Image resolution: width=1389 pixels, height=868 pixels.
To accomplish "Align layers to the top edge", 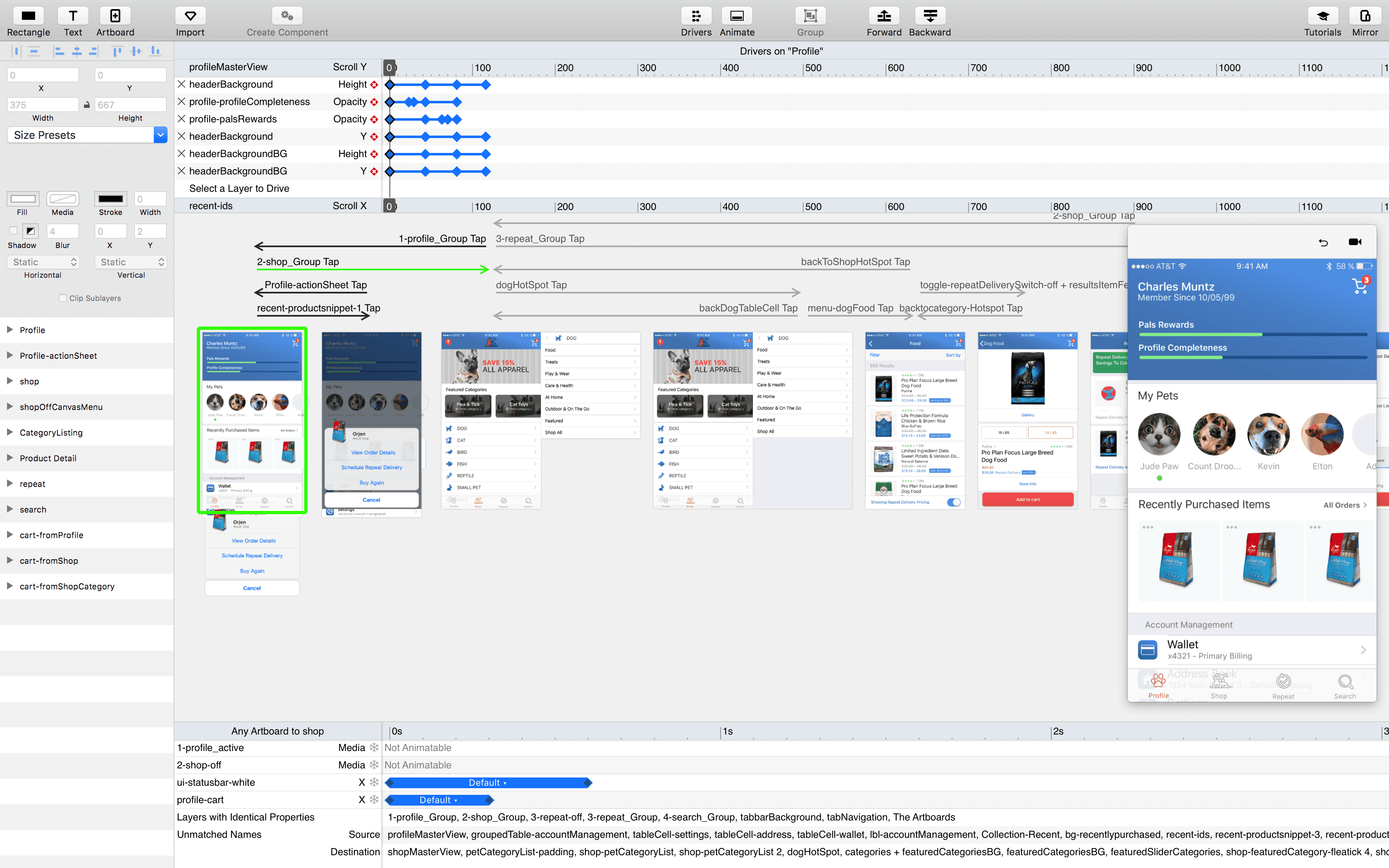I will click(118, 52).
